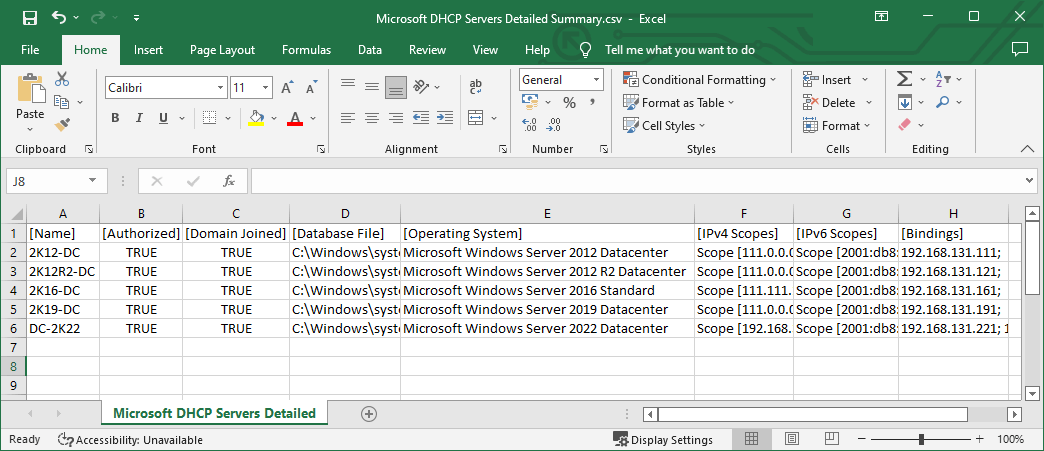Click the Delete cells button
Image resolution: width=1044 pixels, height=451 pixels.
(830, 103)
